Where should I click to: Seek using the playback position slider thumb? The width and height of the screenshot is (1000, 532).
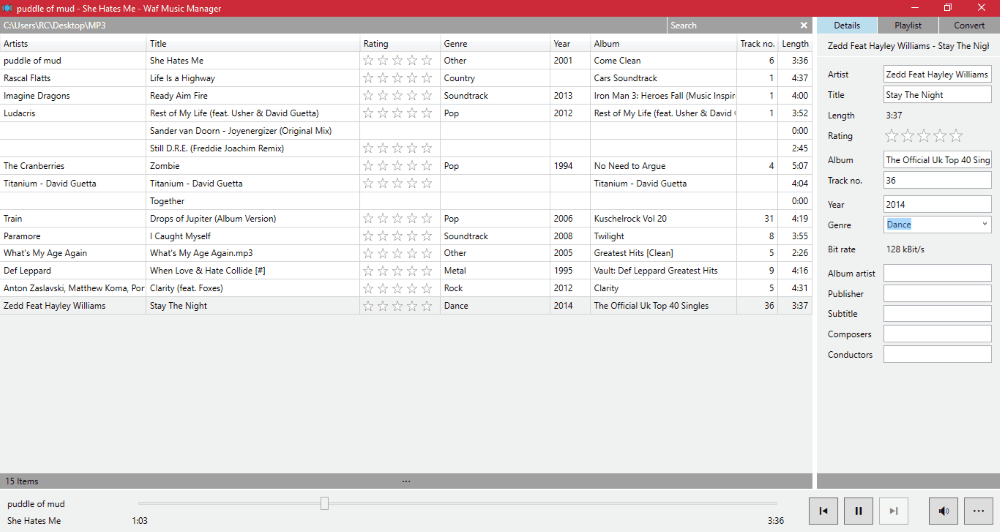[324, 503]
